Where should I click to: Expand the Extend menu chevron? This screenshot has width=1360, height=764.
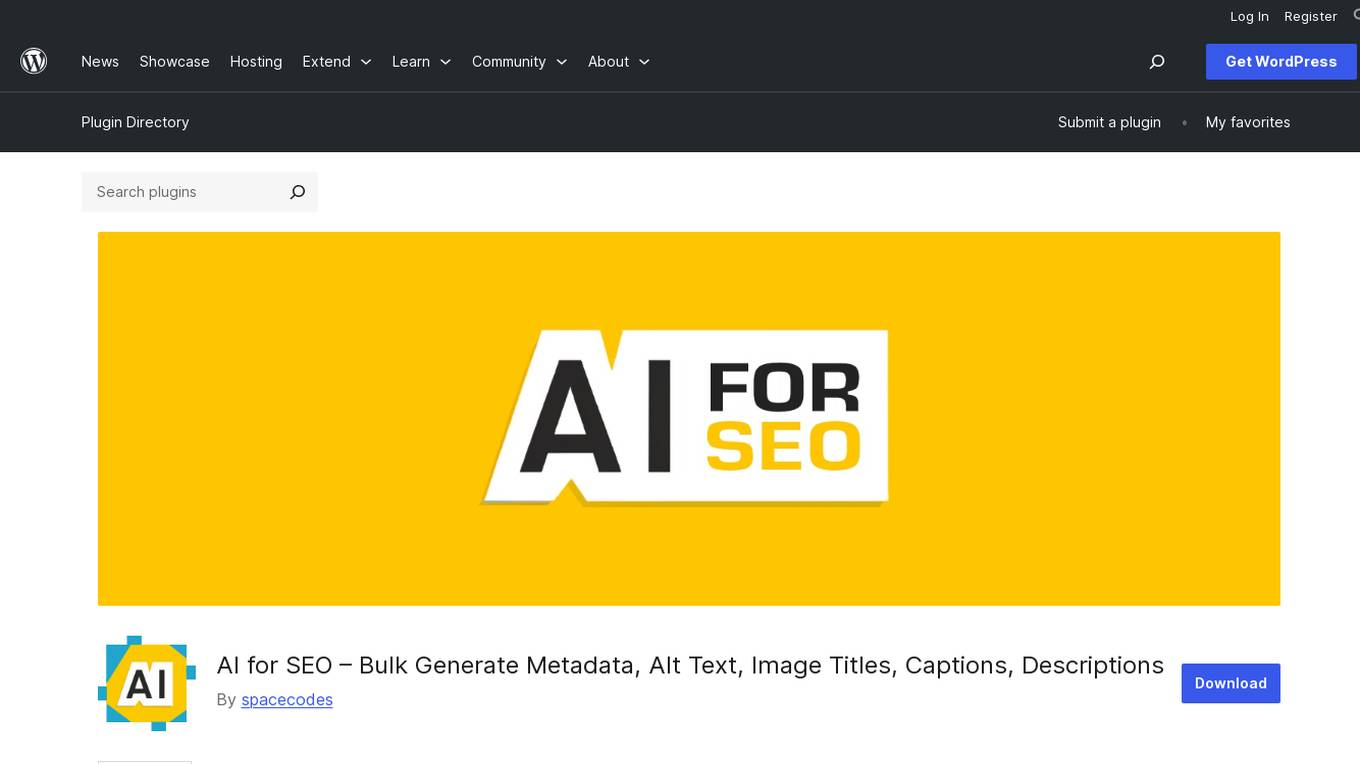pyautogui.click(x=366, y=62)
